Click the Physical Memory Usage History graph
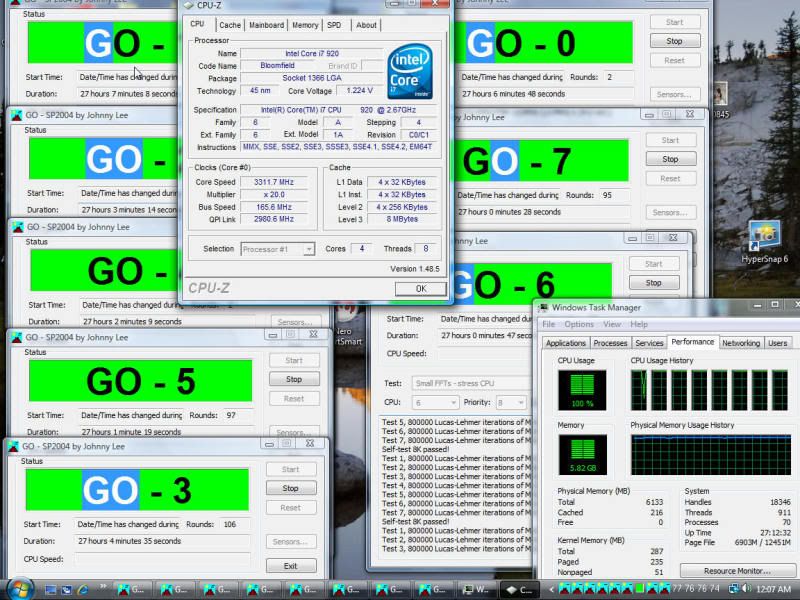800x600 pixels. 710,455
